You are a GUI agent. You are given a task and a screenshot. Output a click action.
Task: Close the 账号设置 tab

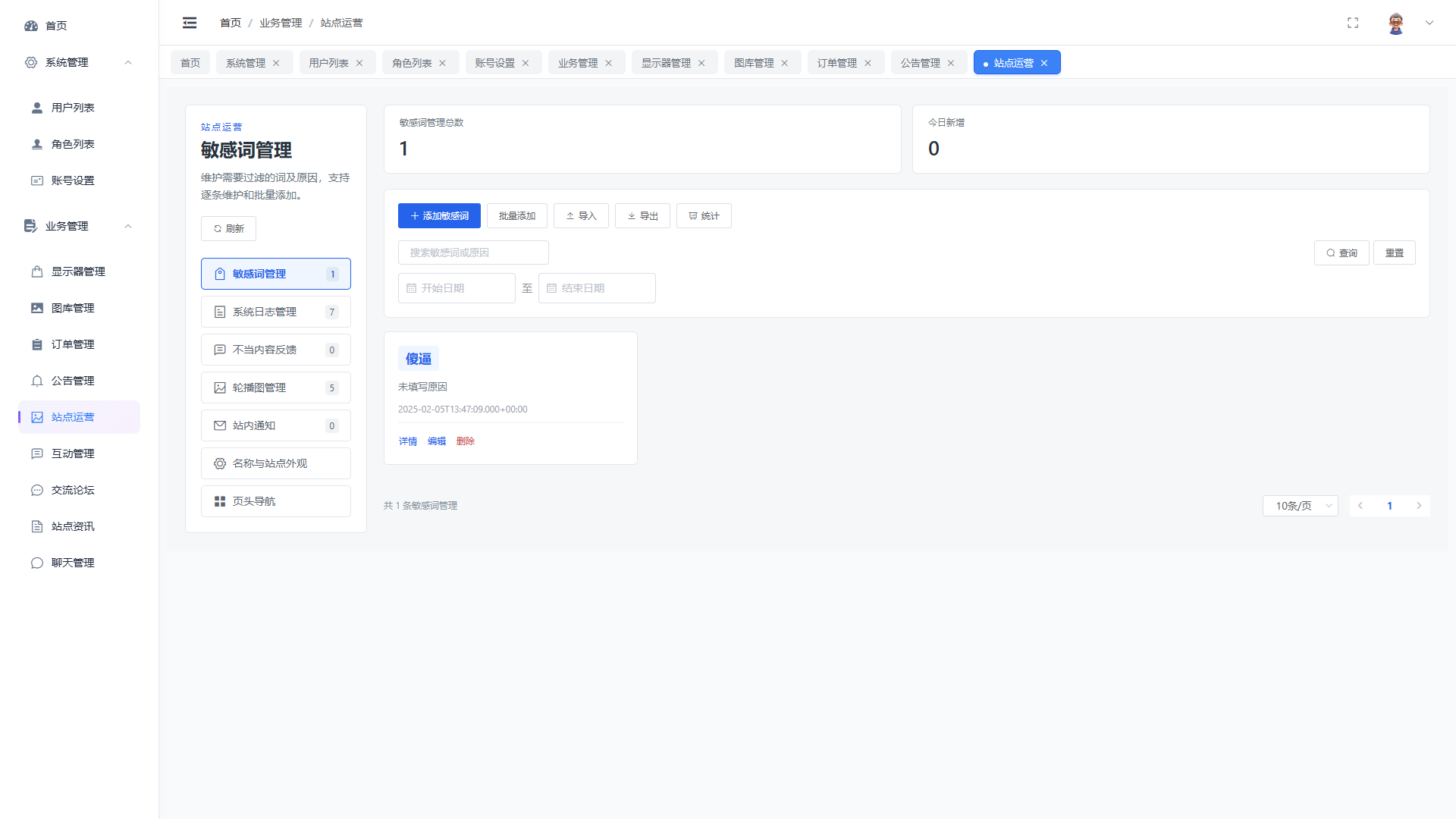click(x=526, y=63)
